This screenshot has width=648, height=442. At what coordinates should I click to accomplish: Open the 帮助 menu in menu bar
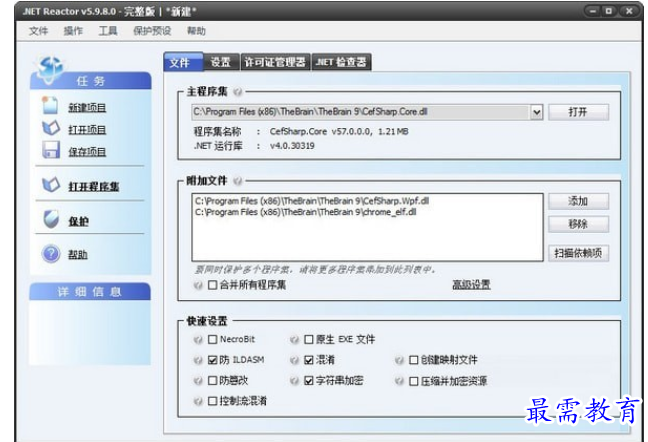[196, 31]
